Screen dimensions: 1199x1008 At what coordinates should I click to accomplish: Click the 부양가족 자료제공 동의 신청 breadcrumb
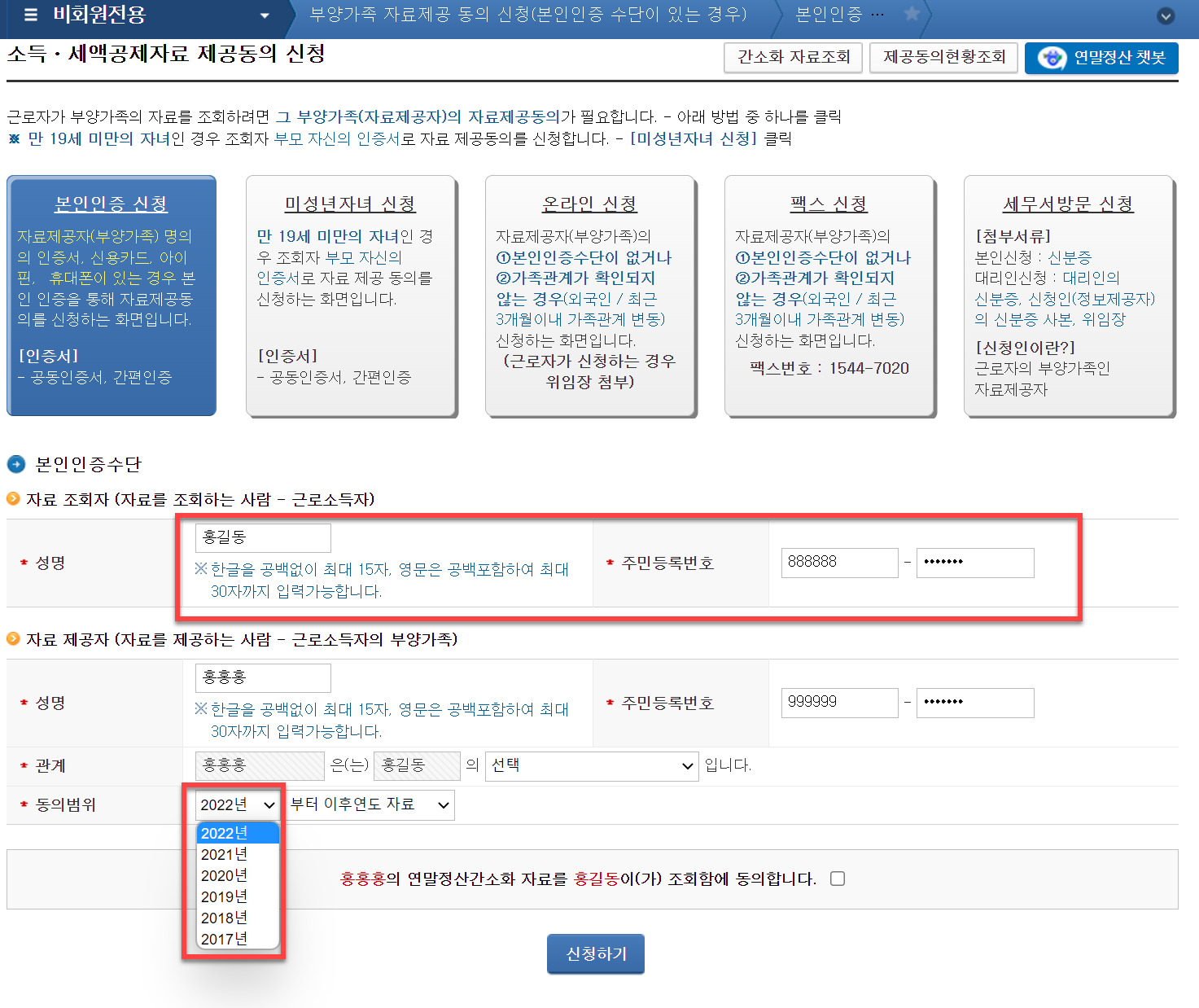pyautogui.click(x=527, y=15)
